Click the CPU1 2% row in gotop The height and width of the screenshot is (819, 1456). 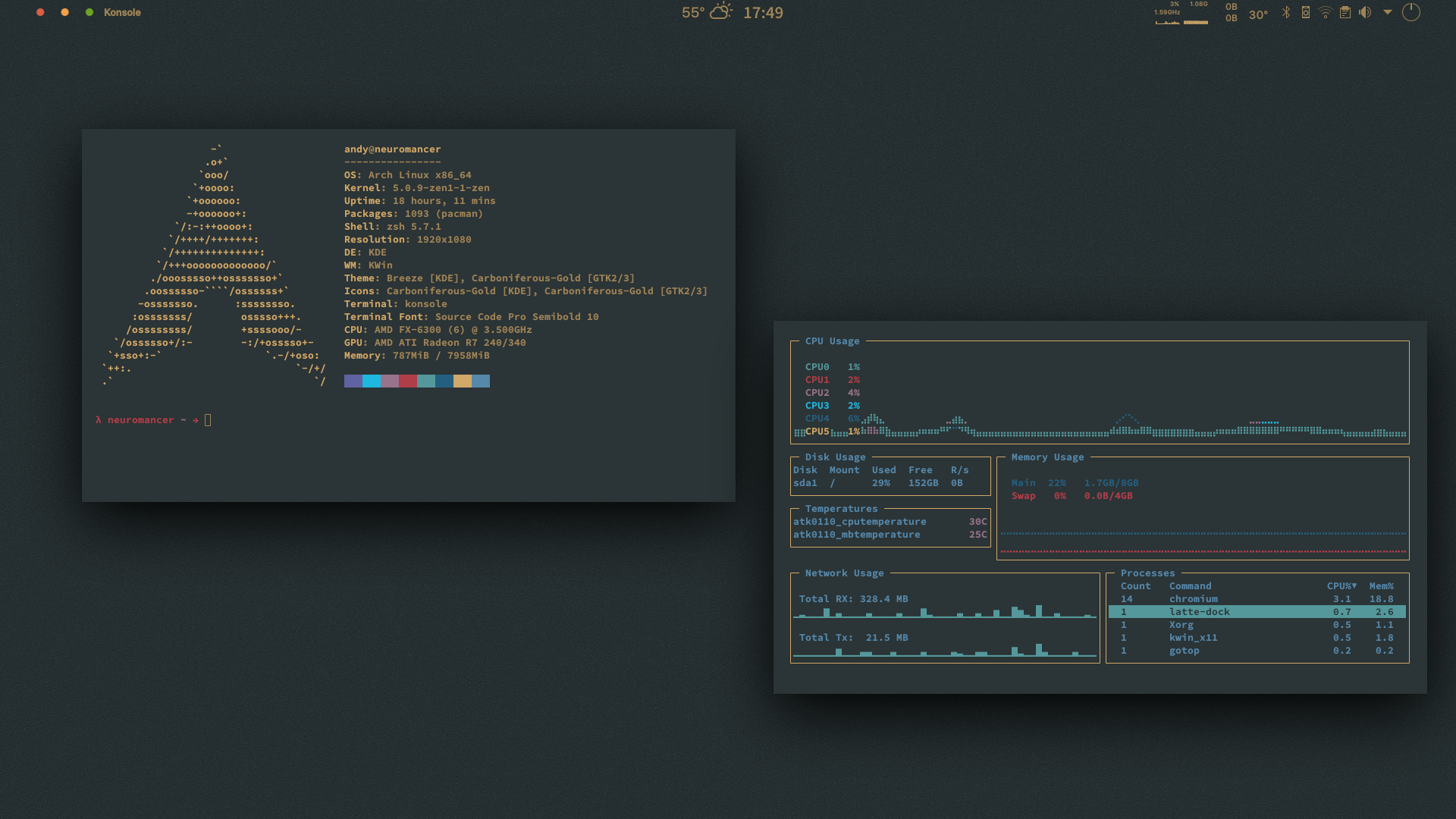coord(833,380)
